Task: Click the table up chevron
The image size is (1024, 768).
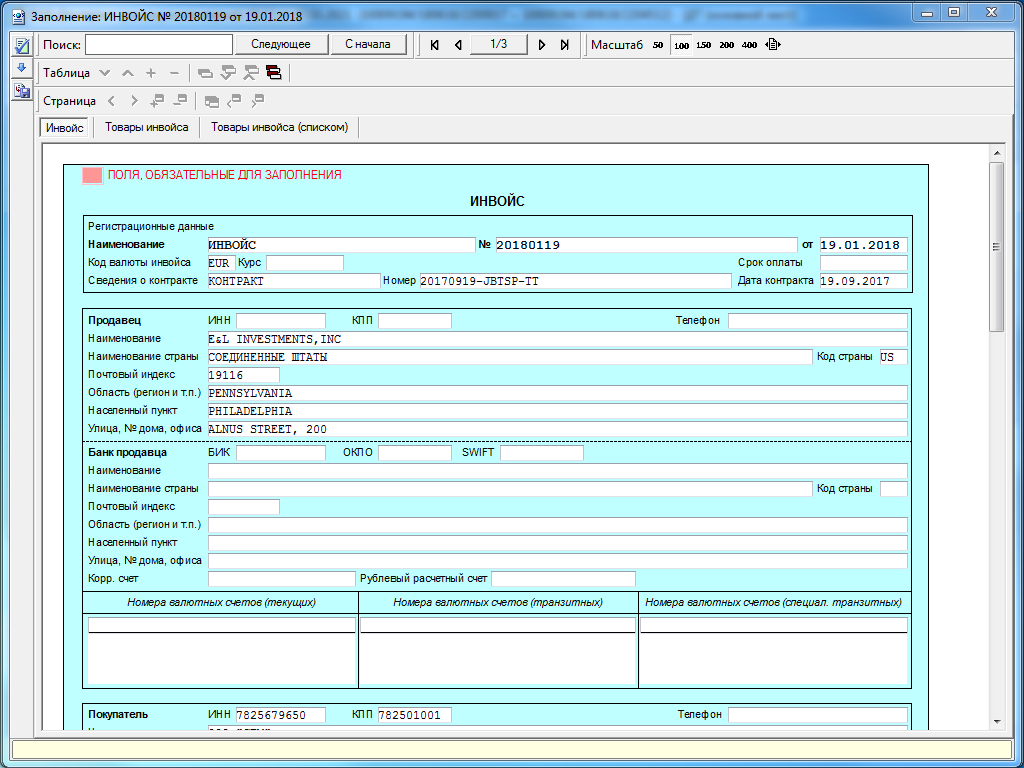Action: tap(127, 73)
